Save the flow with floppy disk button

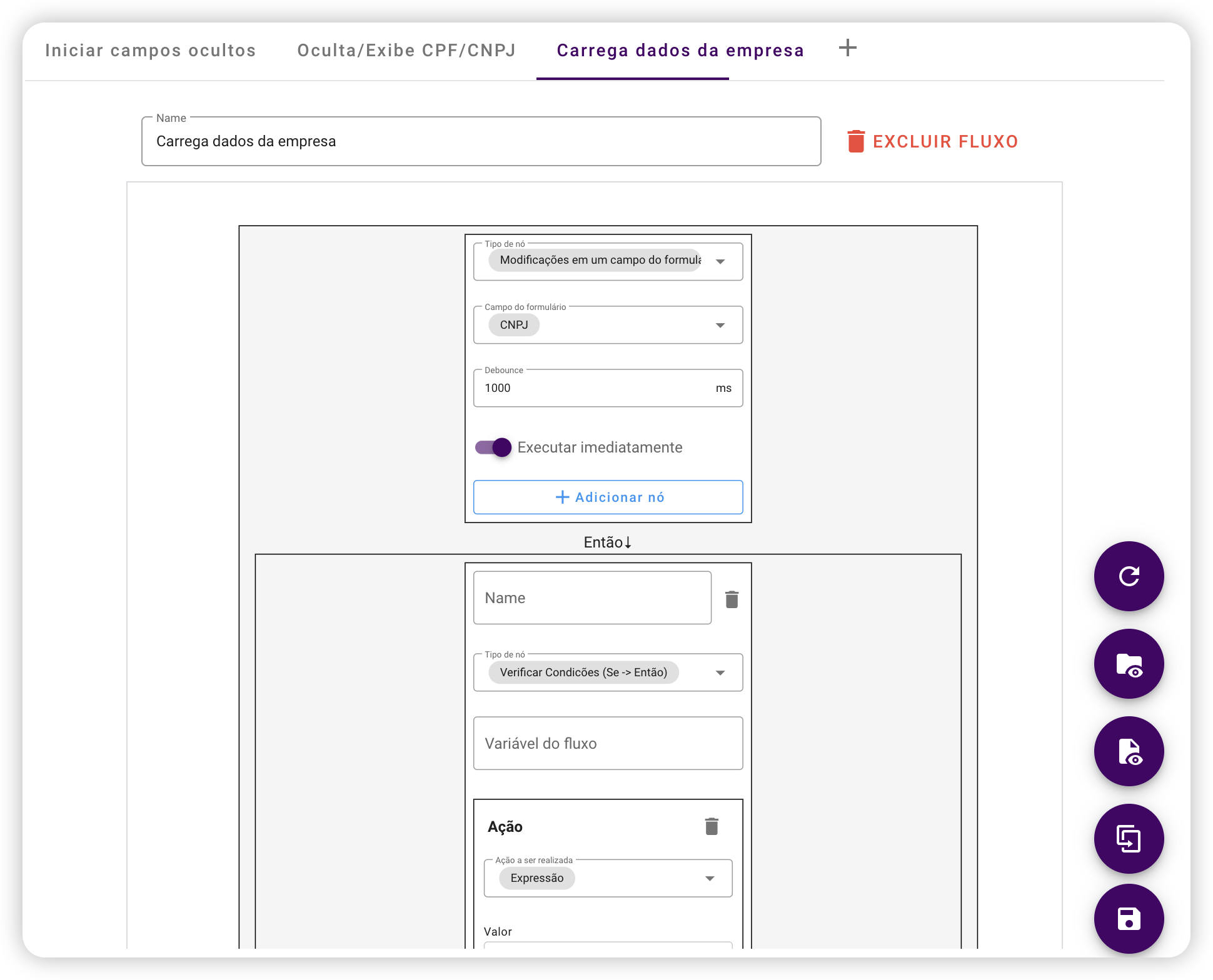[1129, 919]
